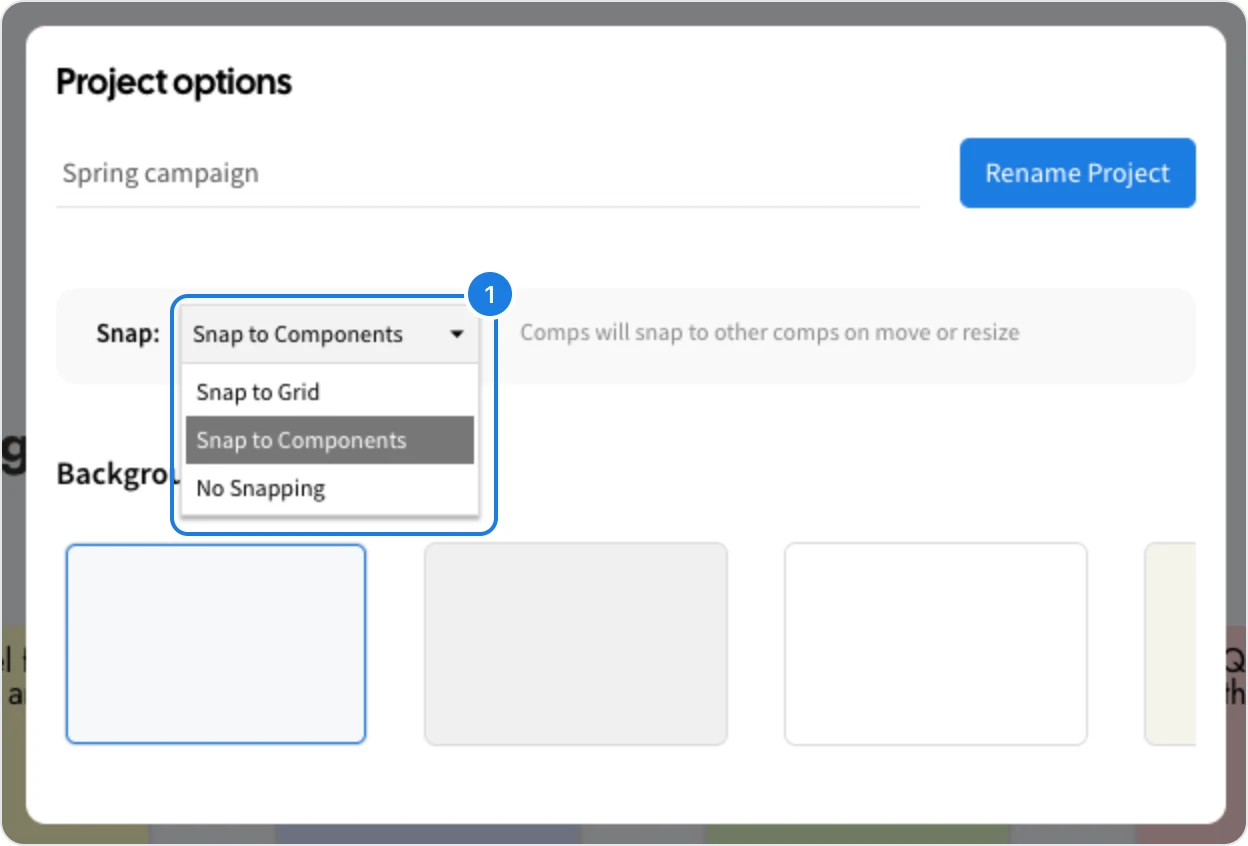Select Snap to Components in the list
The image size is (1248, 846).
330,440
